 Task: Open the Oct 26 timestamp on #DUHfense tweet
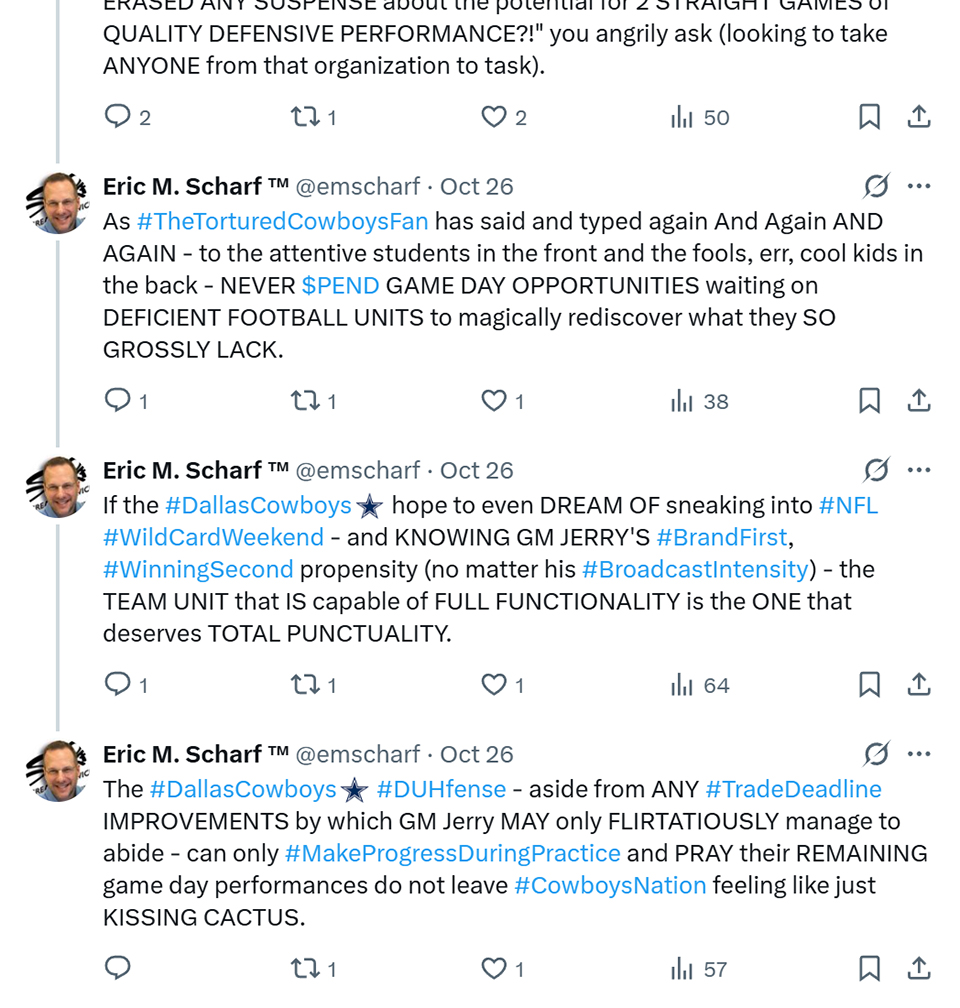pos(476,754)
